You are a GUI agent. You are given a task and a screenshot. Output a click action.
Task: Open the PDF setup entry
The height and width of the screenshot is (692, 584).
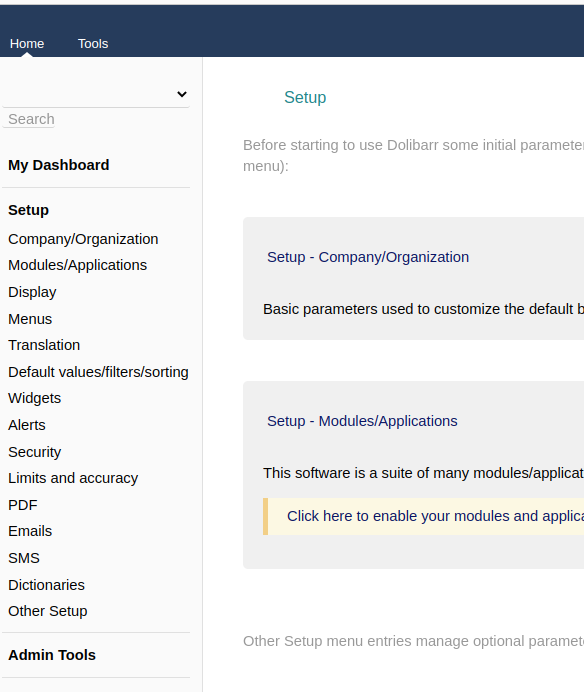pyautogui.click(x=23, y=505)
